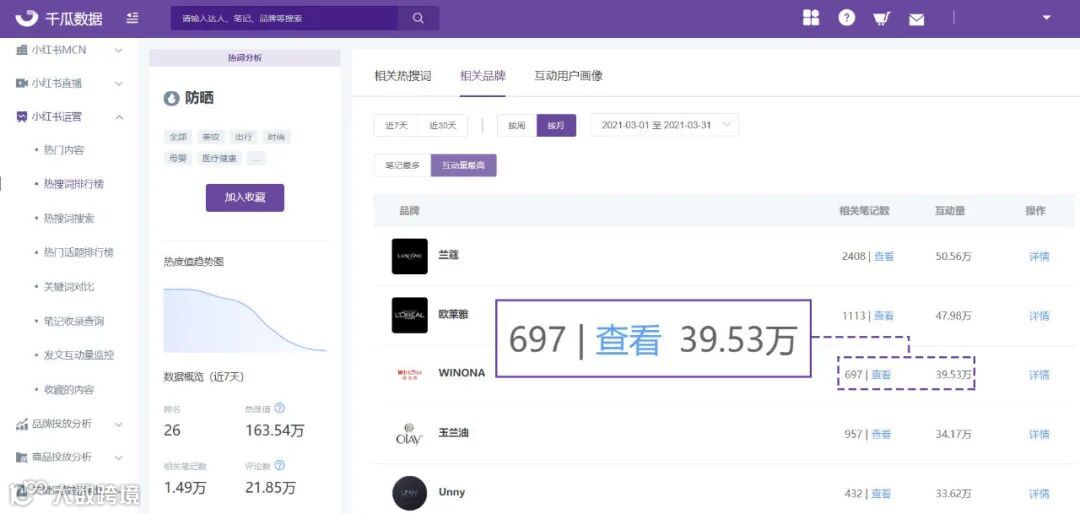Click the help icon next to 热度值

pos(279,409)
